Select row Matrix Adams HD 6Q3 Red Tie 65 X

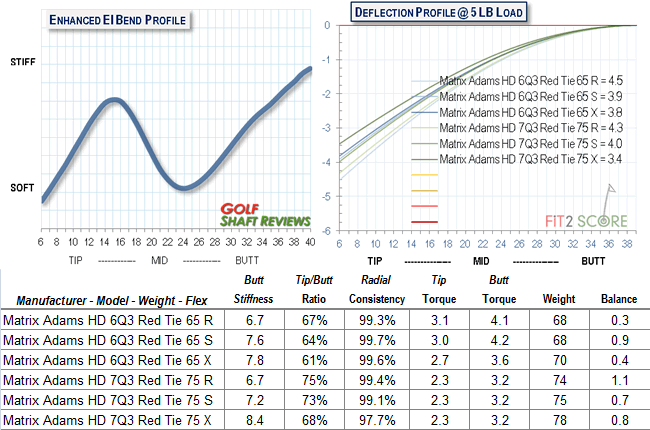point(325,360)
